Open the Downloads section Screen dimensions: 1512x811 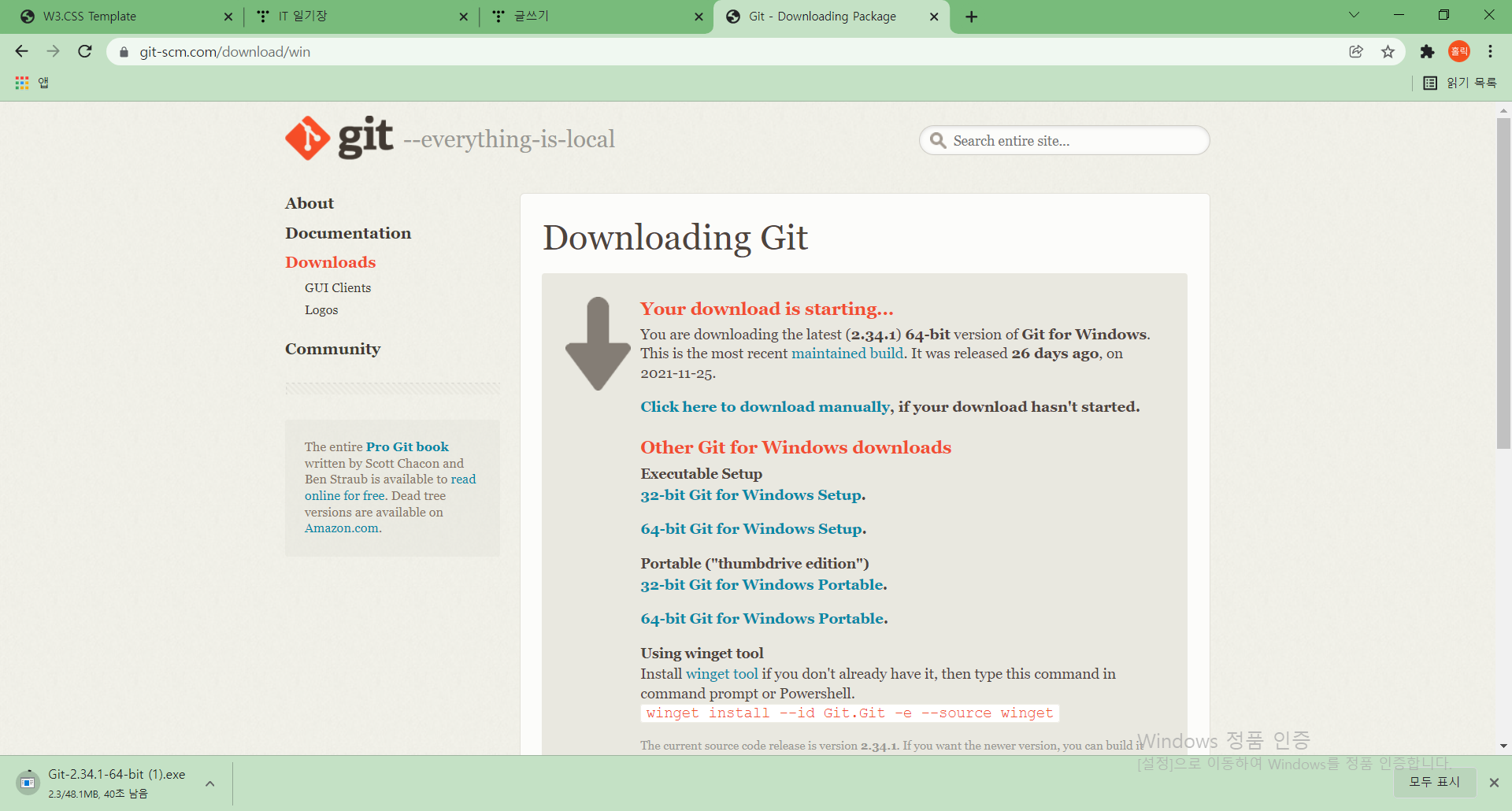330,262
